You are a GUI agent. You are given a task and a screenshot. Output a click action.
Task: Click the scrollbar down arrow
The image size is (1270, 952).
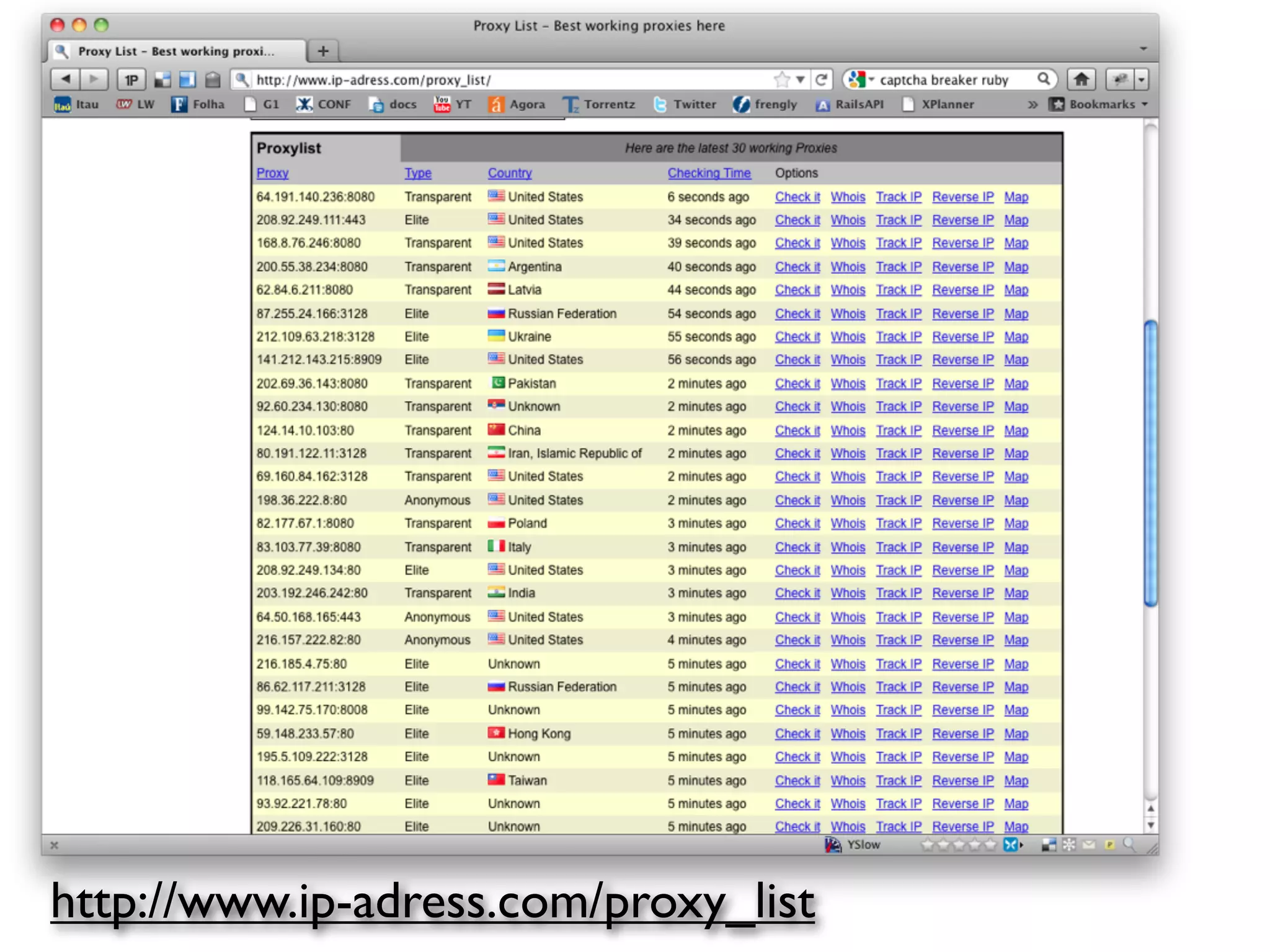point(1151,826)
